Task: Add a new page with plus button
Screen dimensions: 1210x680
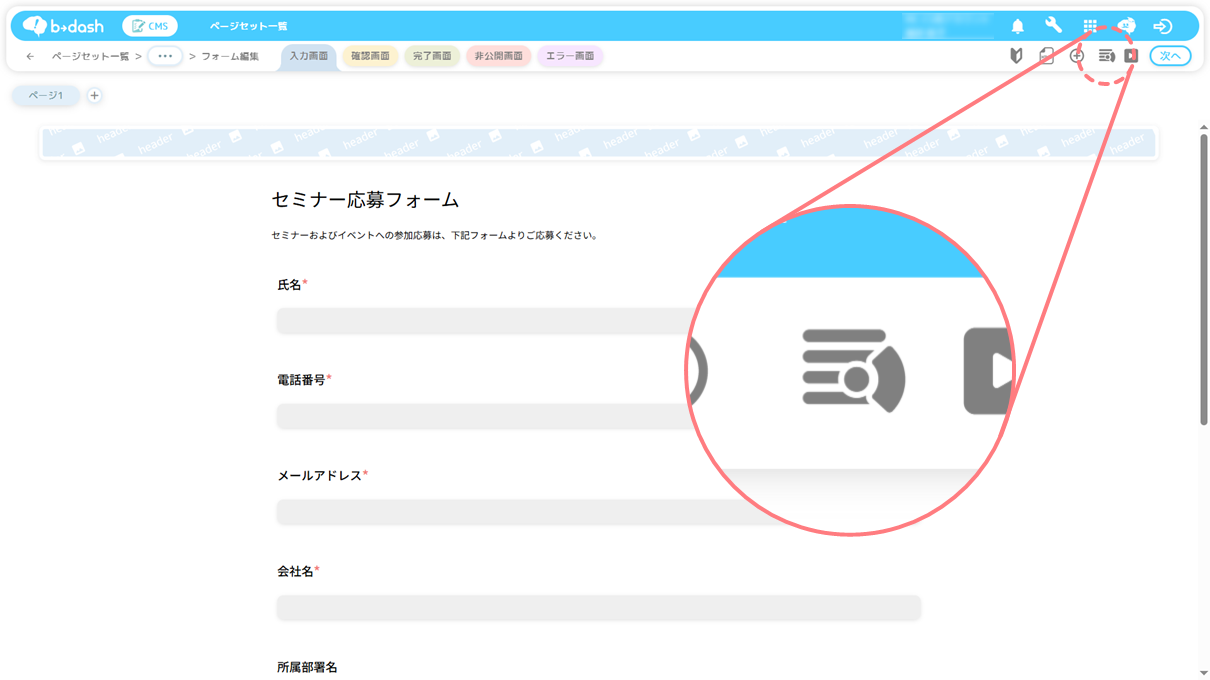Action: 94,96
